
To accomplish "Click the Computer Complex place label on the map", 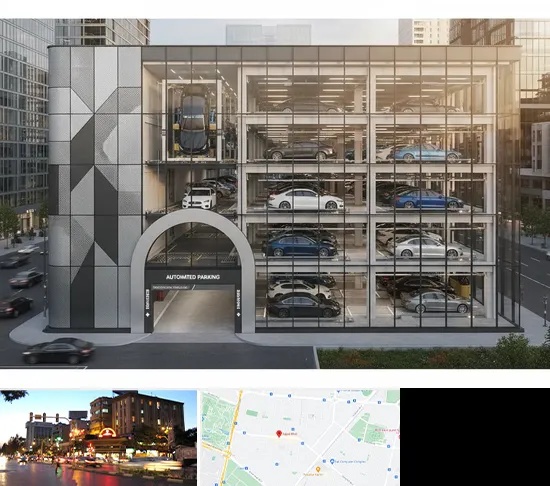I will point(350,462).
